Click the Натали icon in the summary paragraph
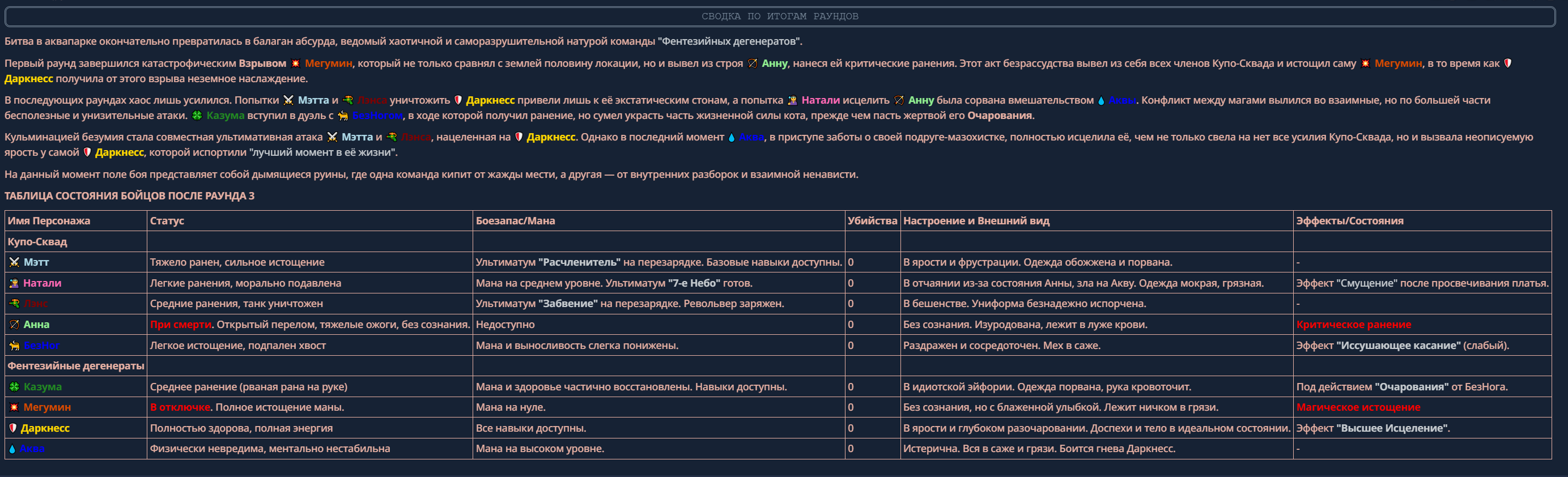 point(793,100)
